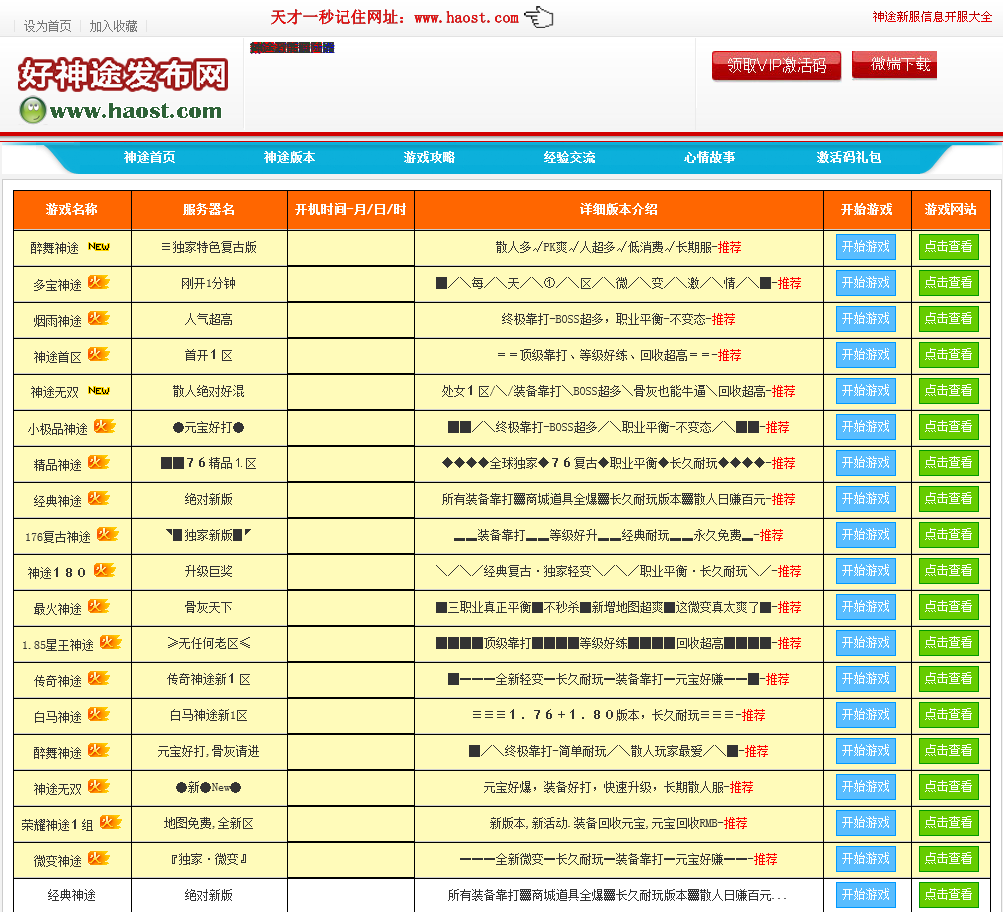The width and height of the screenshot is (1003, 912).
Task: Click the fire icon beside 神途180
Action: [104, 570]
